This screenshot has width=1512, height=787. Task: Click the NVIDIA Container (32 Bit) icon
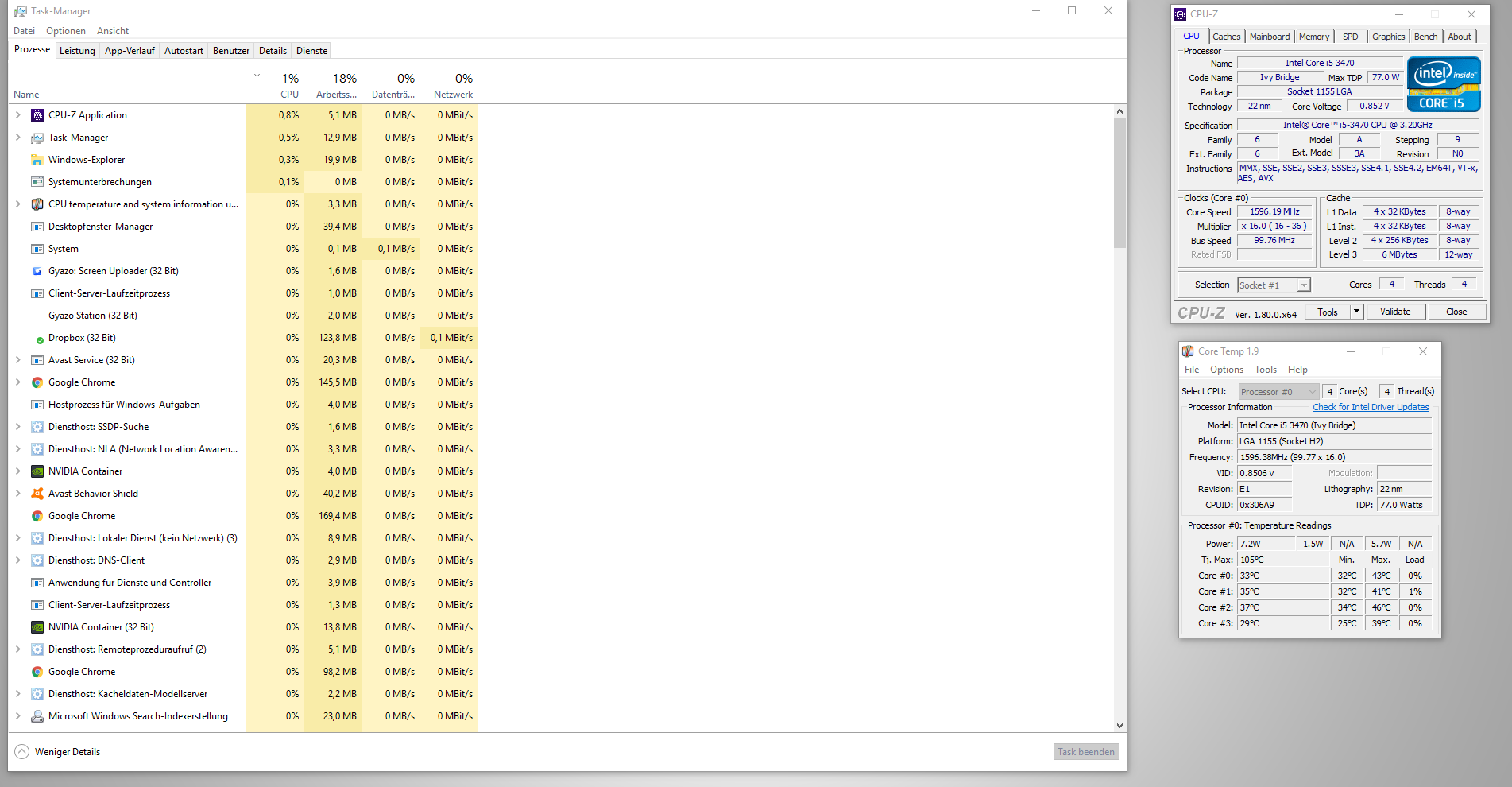pyautogui.click(x=37, y=627)
